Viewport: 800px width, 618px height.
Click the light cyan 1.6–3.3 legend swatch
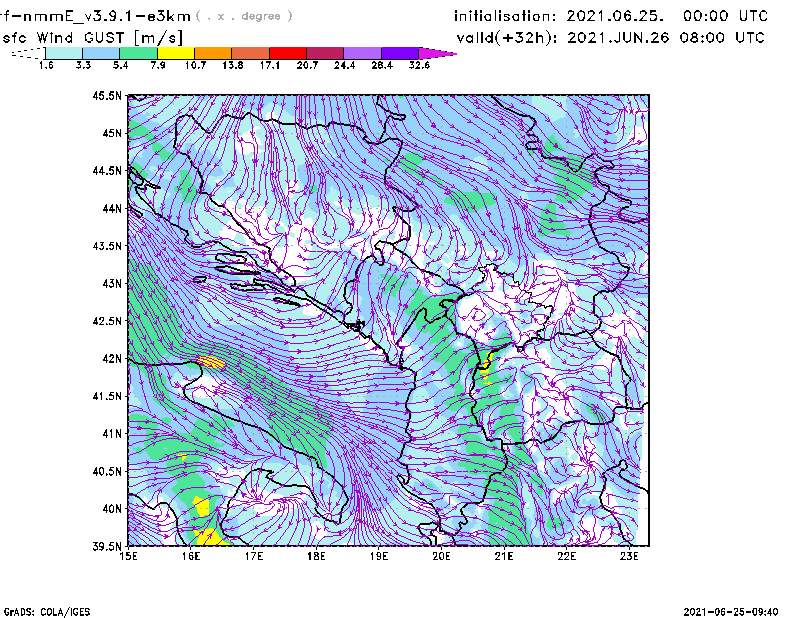point(64,53)
